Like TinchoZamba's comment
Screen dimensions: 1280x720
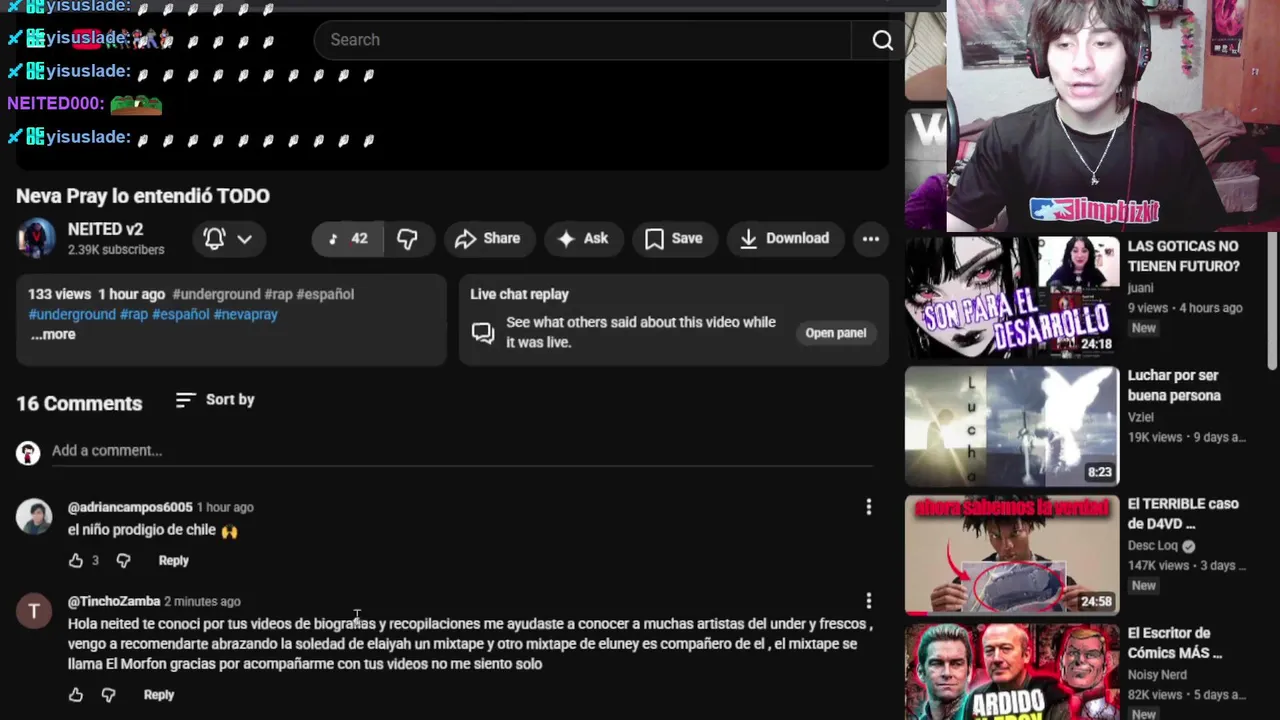[x=76, y=695]
